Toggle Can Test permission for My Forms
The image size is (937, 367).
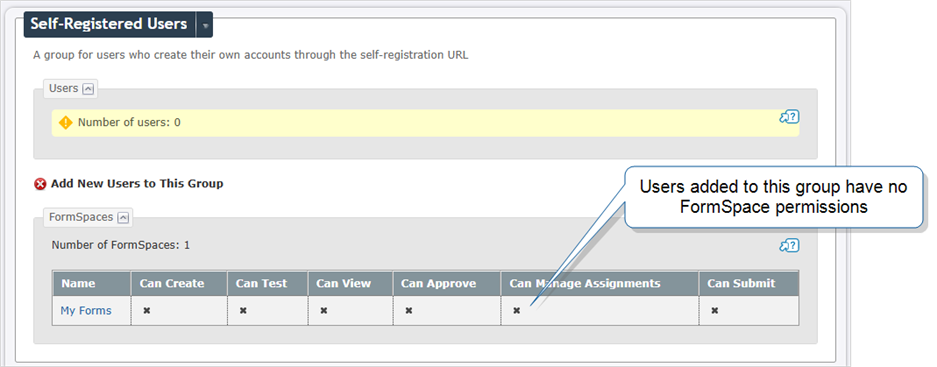click(243, 311)
